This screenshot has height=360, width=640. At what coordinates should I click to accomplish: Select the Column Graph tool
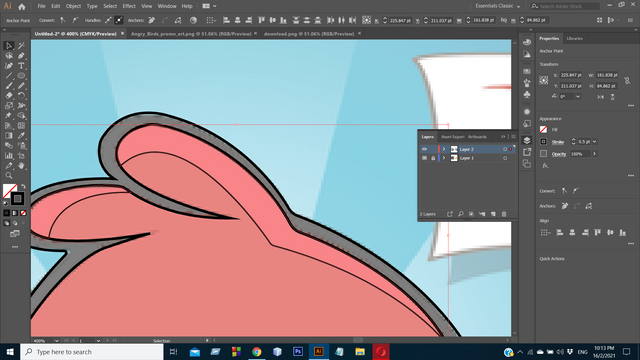9,156
